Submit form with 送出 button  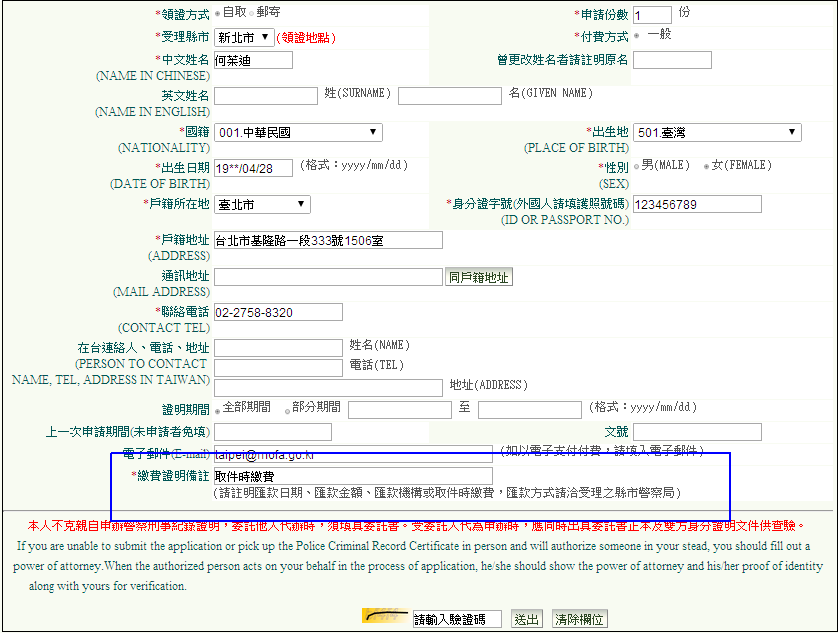click(x=526, y=619)
